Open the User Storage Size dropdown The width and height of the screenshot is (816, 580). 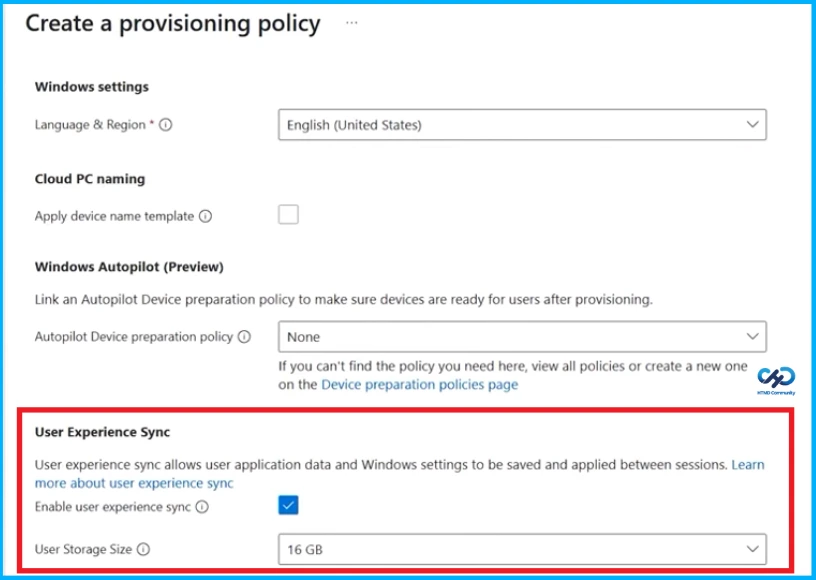(x=520, y=549)
